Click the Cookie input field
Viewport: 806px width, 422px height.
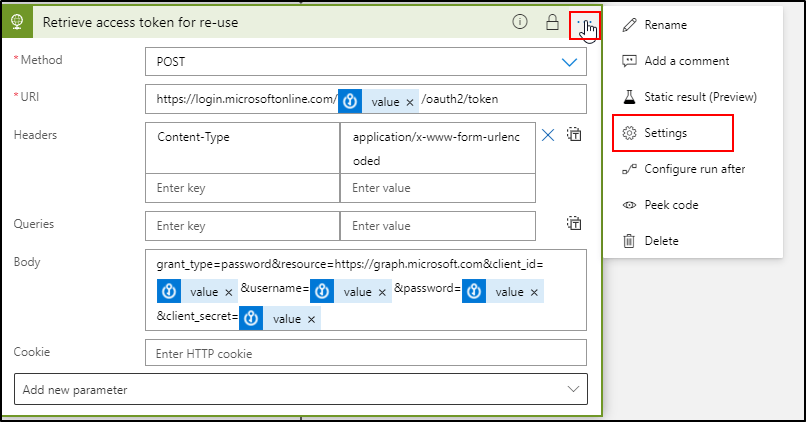[x=365, y=354]
